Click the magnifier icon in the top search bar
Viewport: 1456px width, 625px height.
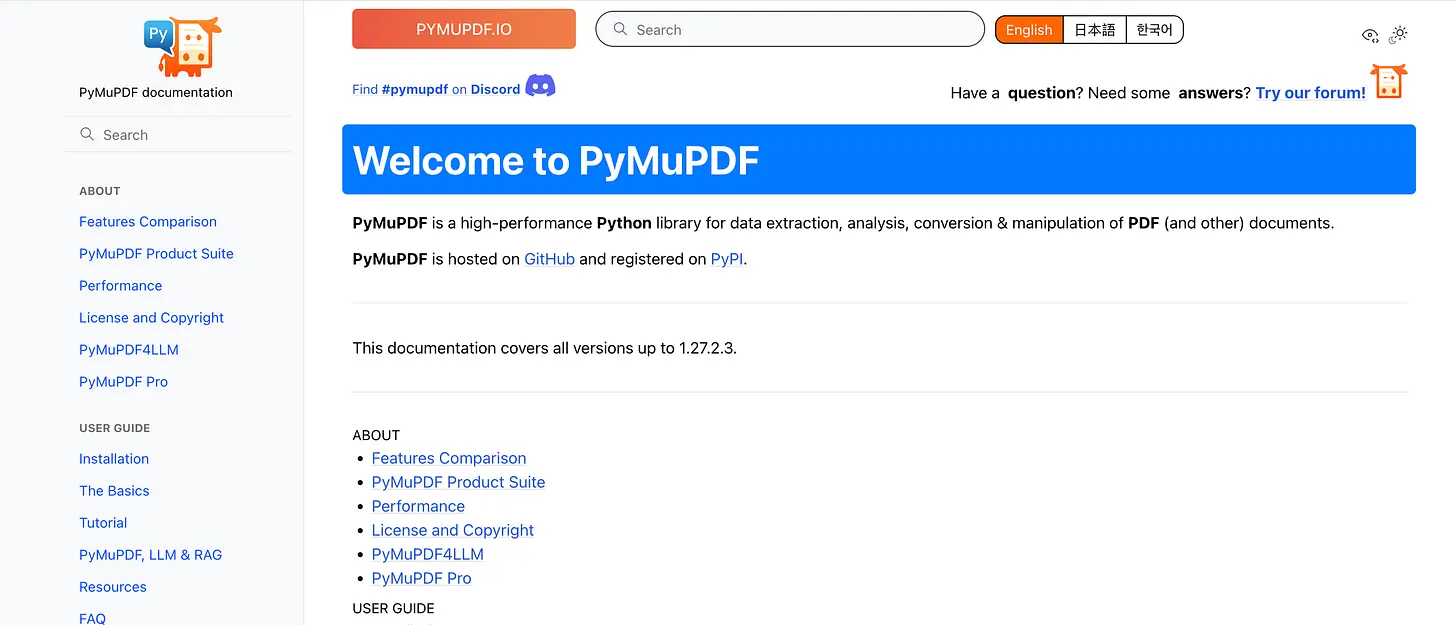click(x=621, y=29)
